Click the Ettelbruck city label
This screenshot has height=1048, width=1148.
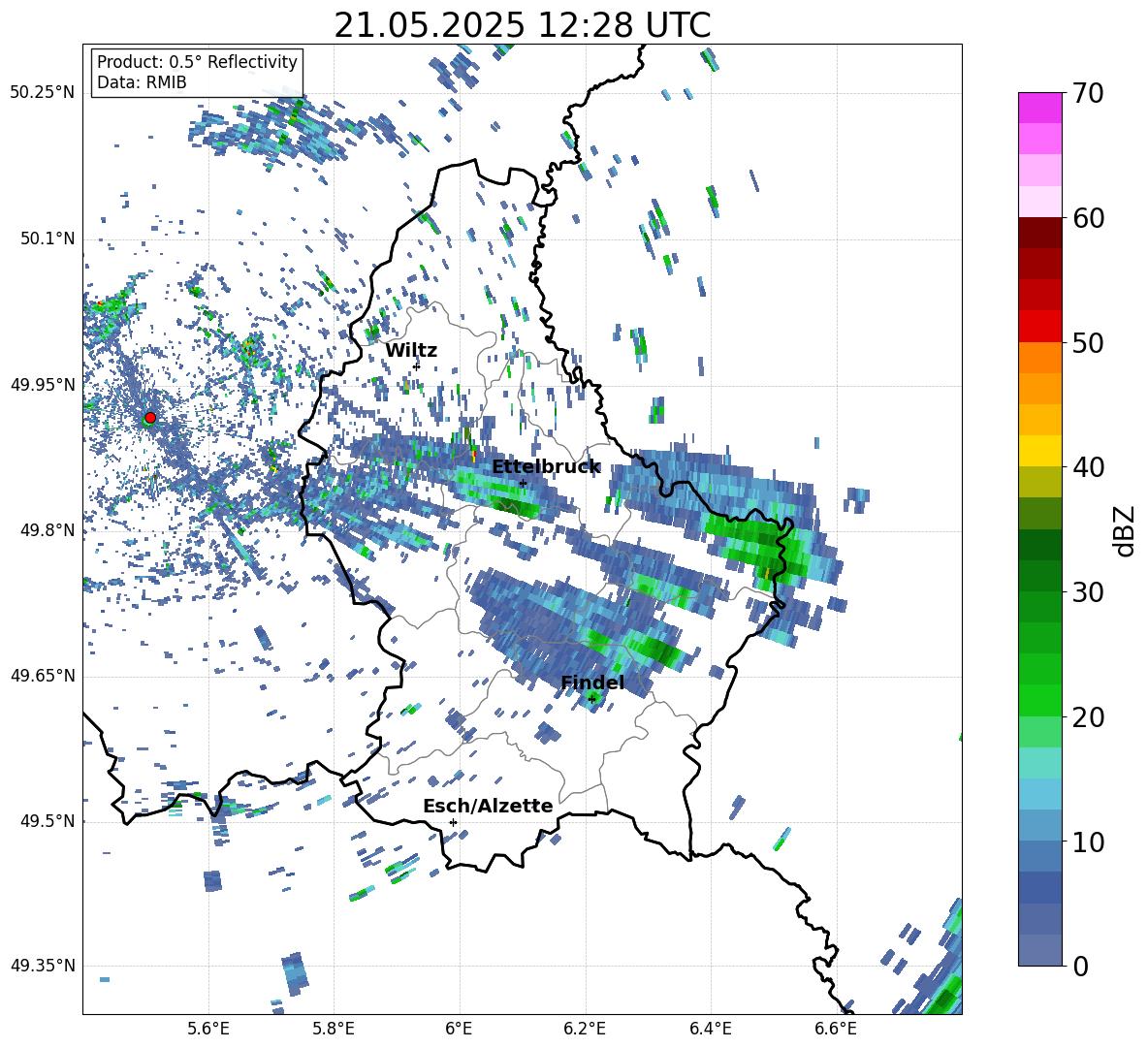coord(546,467)
